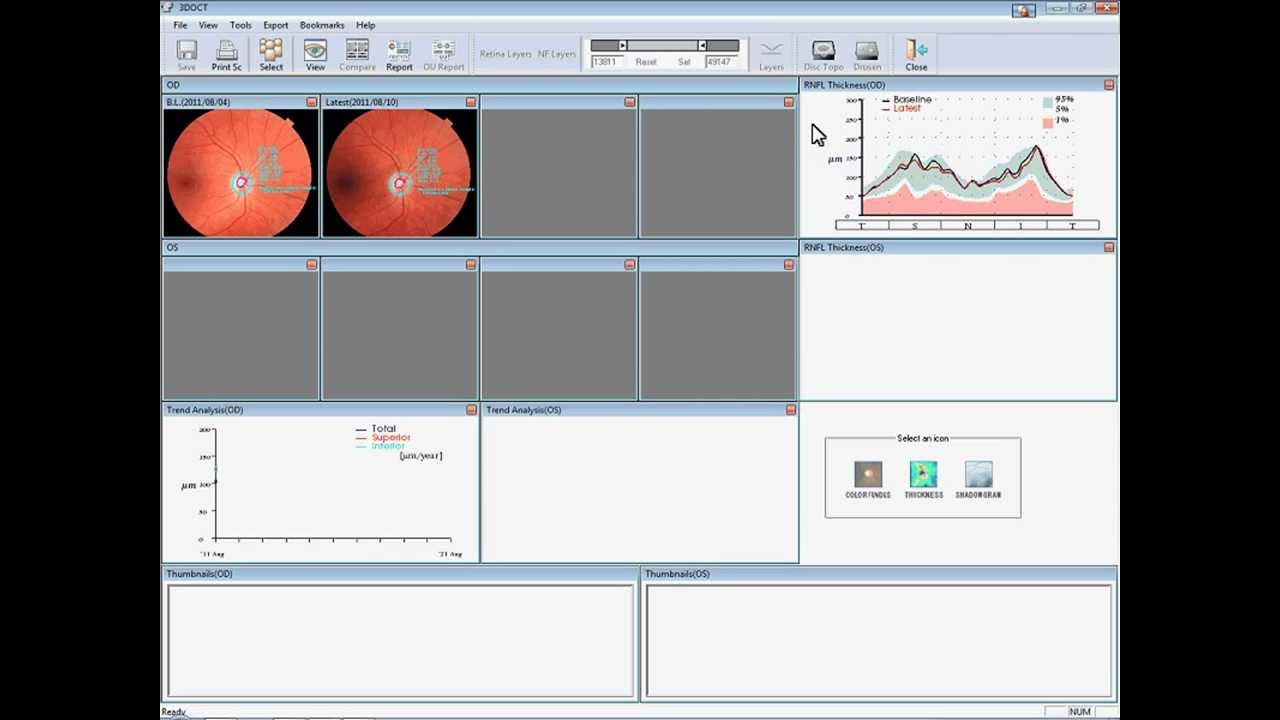Click the Layers toolbar icon
This screenshot has width=1280, height=720.
point(771,55)
